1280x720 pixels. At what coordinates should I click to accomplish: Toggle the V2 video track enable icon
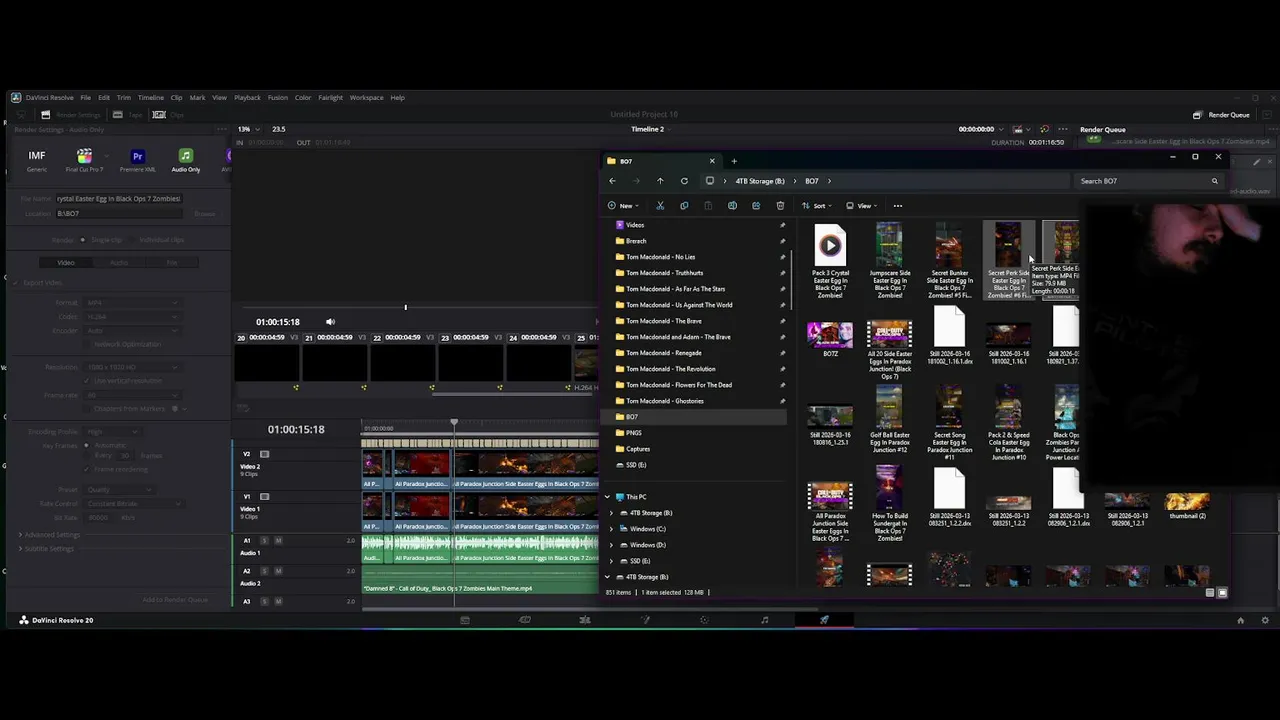point(264,454)
